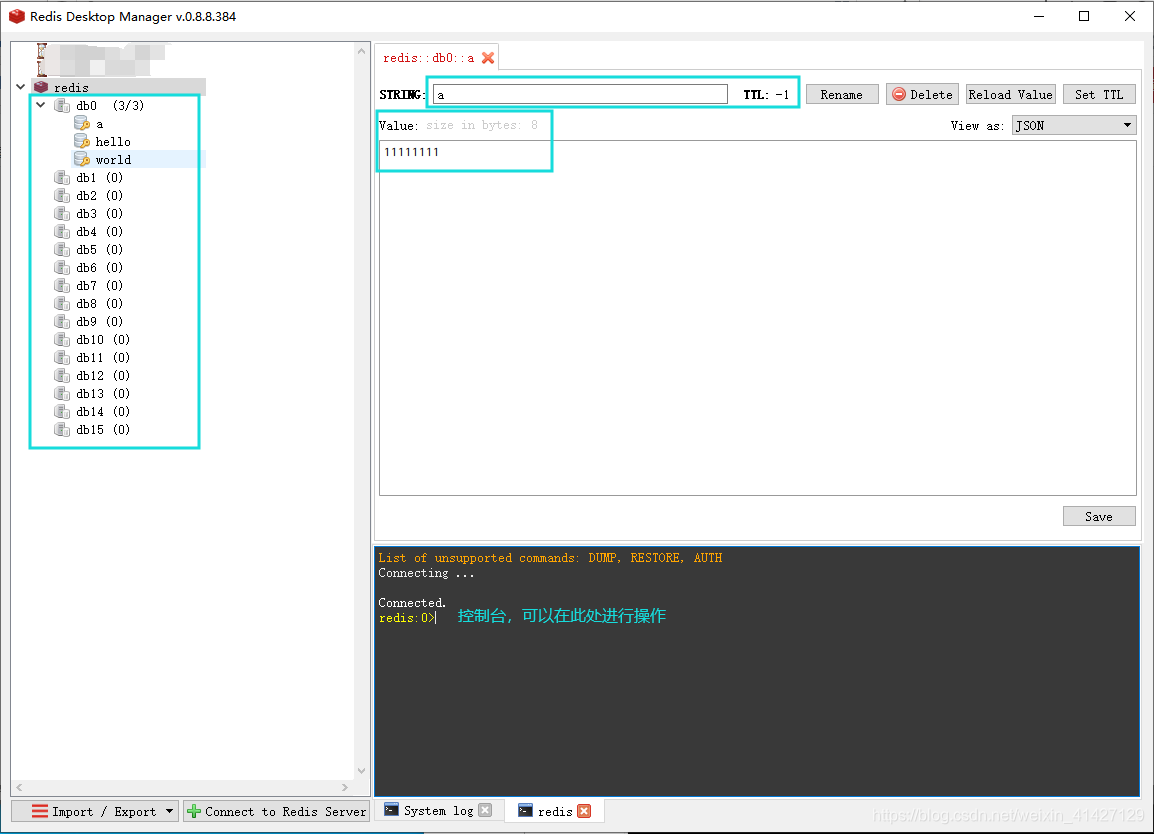1154x834 pixels.
Task: Click the key icon for 'a'
Action: point(82,123)
